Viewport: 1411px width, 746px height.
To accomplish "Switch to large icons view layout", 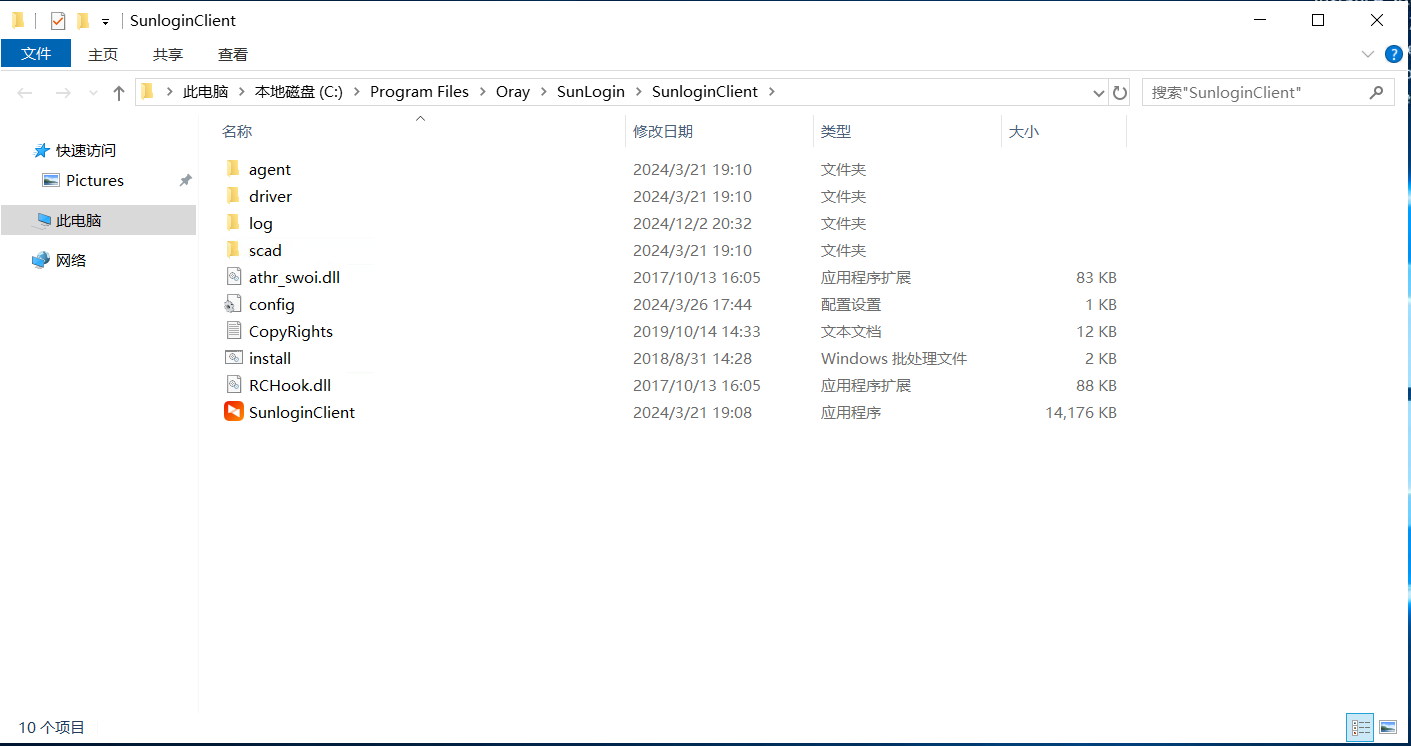I will [1388, 727].
